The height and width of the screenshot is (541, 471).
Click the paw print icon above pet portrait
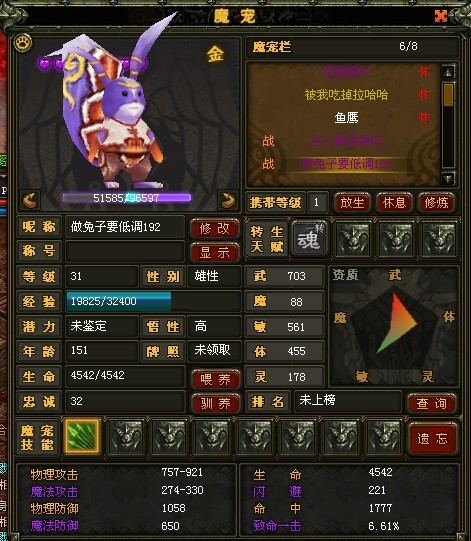pyautogui.click(x=23, y=43)
